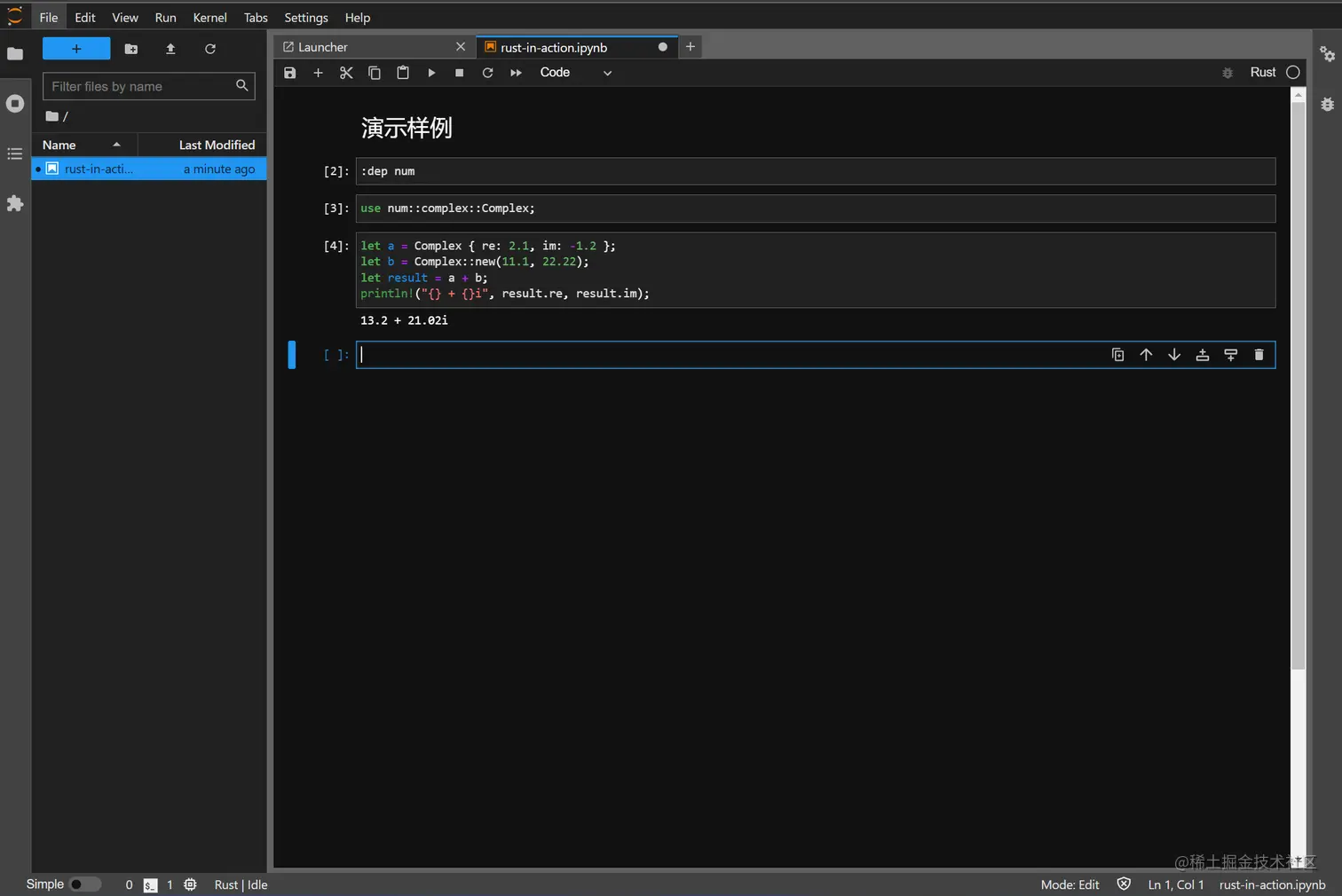
Task: Move the active cell down
Action: pos(1174,355)
